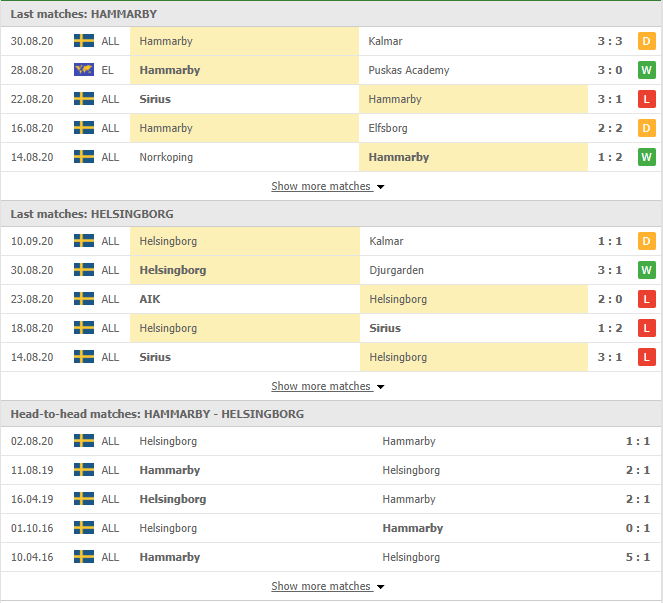This screenshot has height=603, width=663.
Task: Click the loss badge for Sirius vs Hammarby 22.08.20
Action: click(x=647, y=99)
